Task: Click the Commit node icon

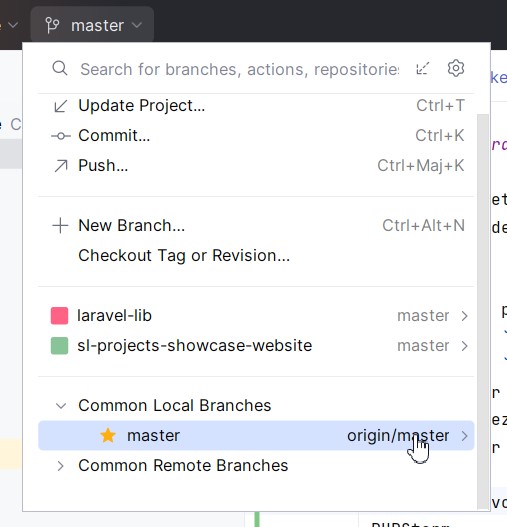Action: pyautogui.click(x=61, y=136)
